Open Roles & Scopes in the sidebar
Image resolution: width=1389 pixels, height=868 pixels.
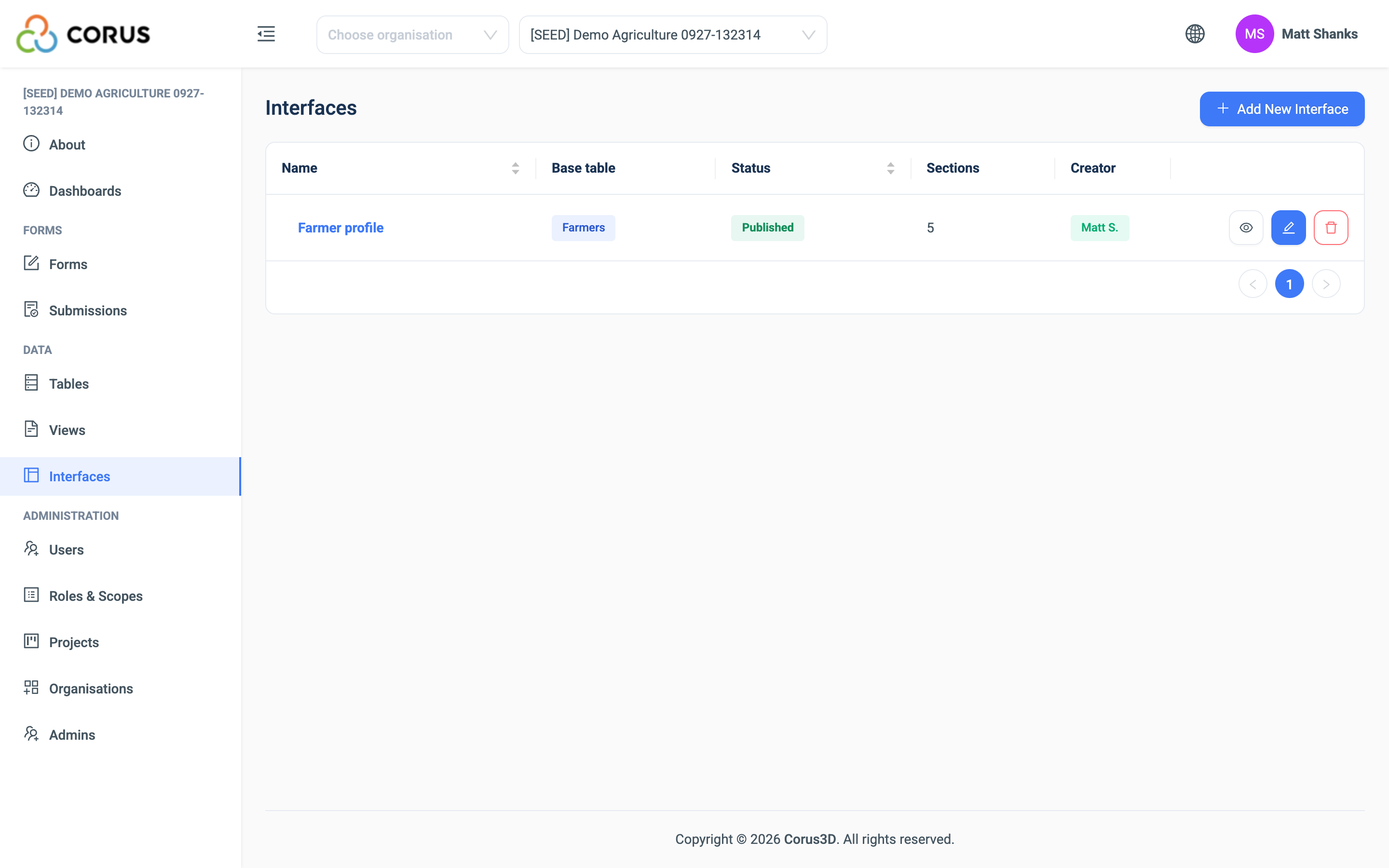click(x=121, y=596)
